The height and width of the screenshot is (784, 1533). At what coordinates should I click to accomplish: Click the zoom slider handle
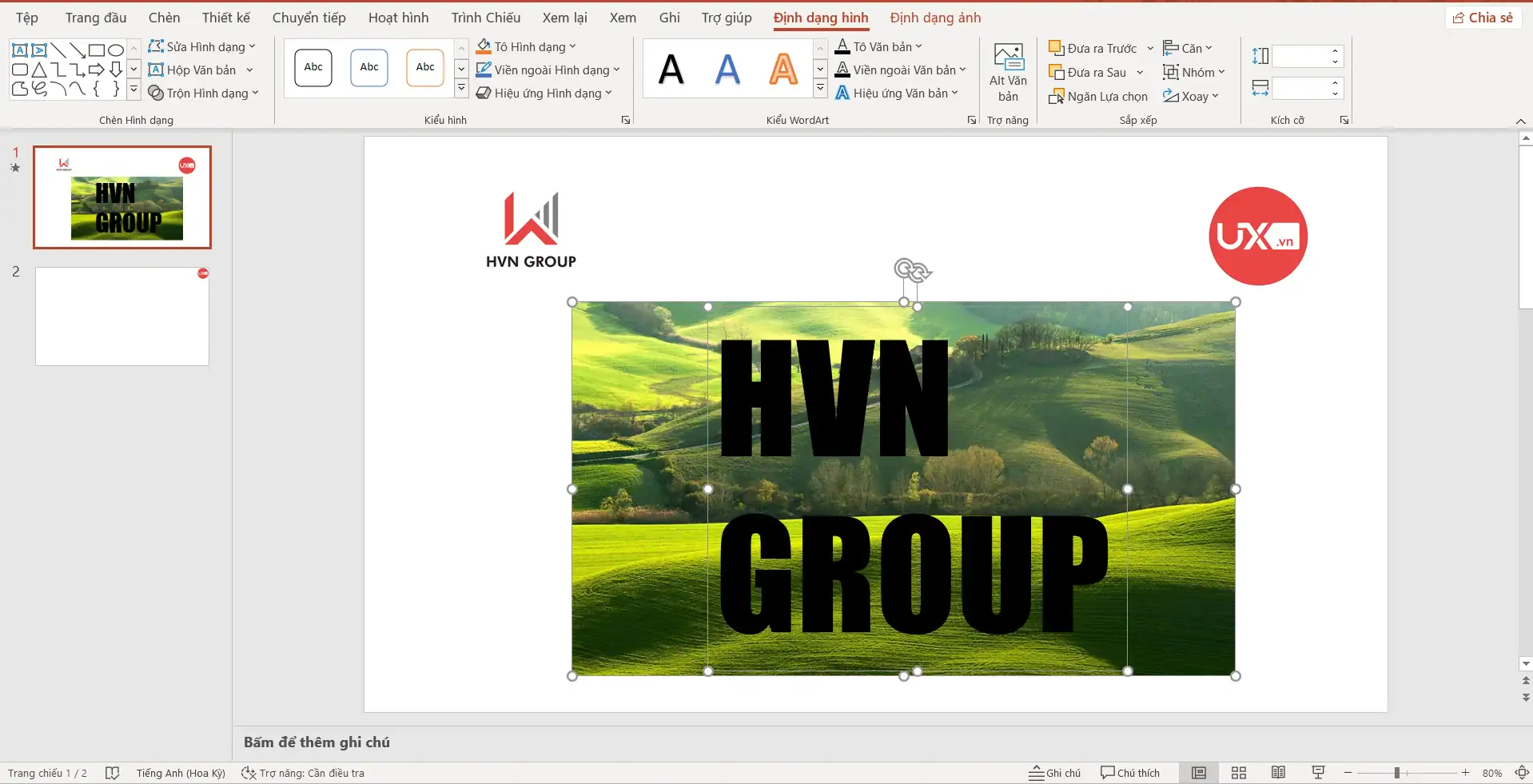coord(1396,773)
